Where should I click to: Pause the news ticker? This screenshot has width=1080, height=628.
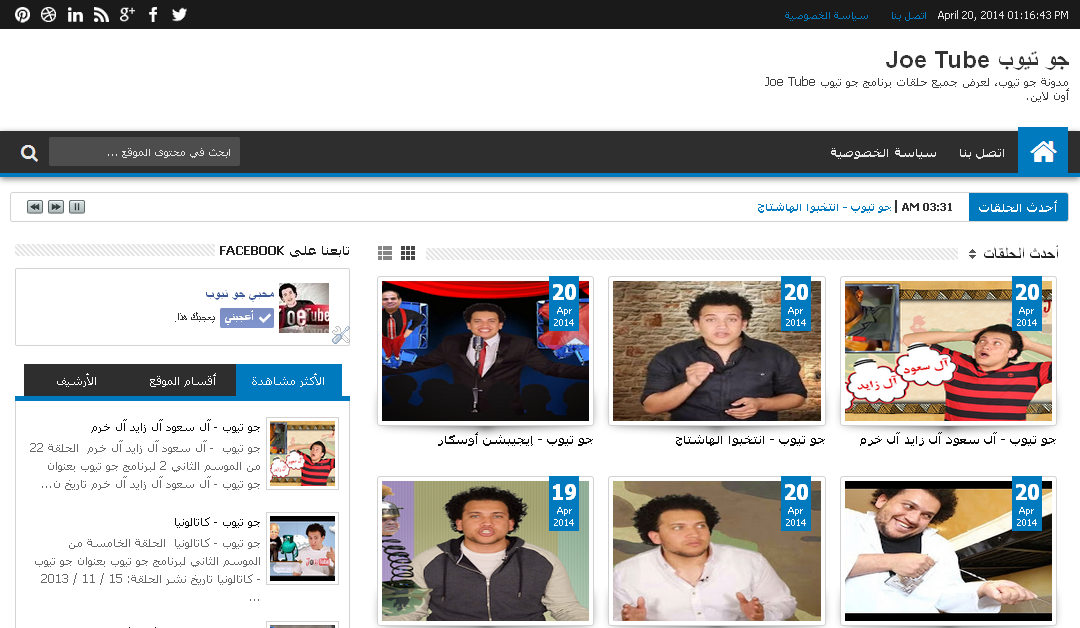(x=77, y=207)
